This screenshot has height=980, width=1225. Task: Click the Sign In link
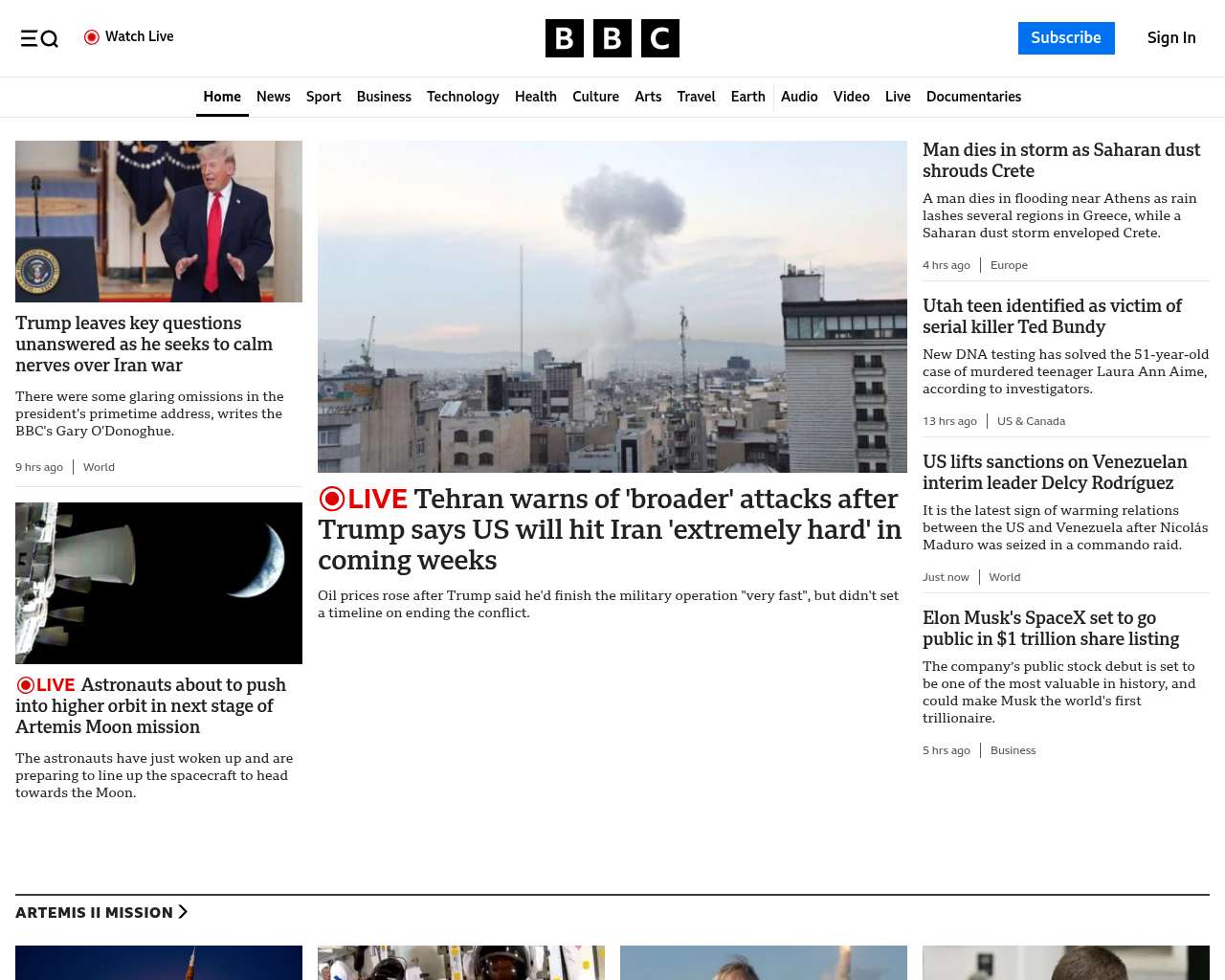click(x=1171, y=38)
